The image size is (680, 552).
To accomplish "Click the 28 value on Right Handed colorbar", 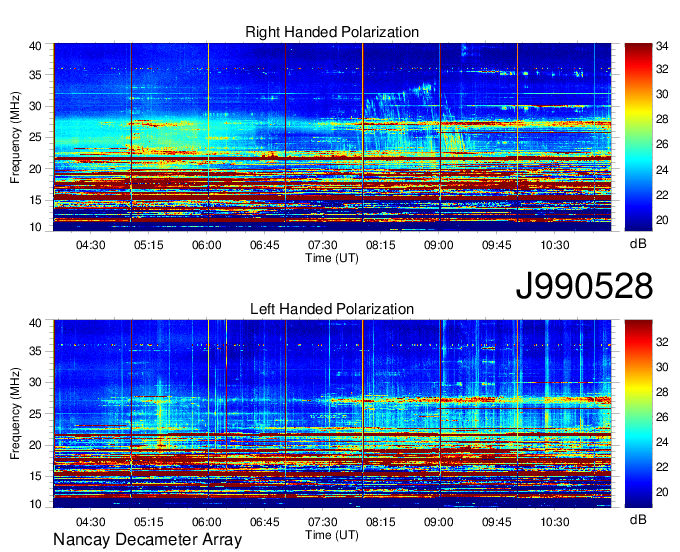I will [662, 119].
